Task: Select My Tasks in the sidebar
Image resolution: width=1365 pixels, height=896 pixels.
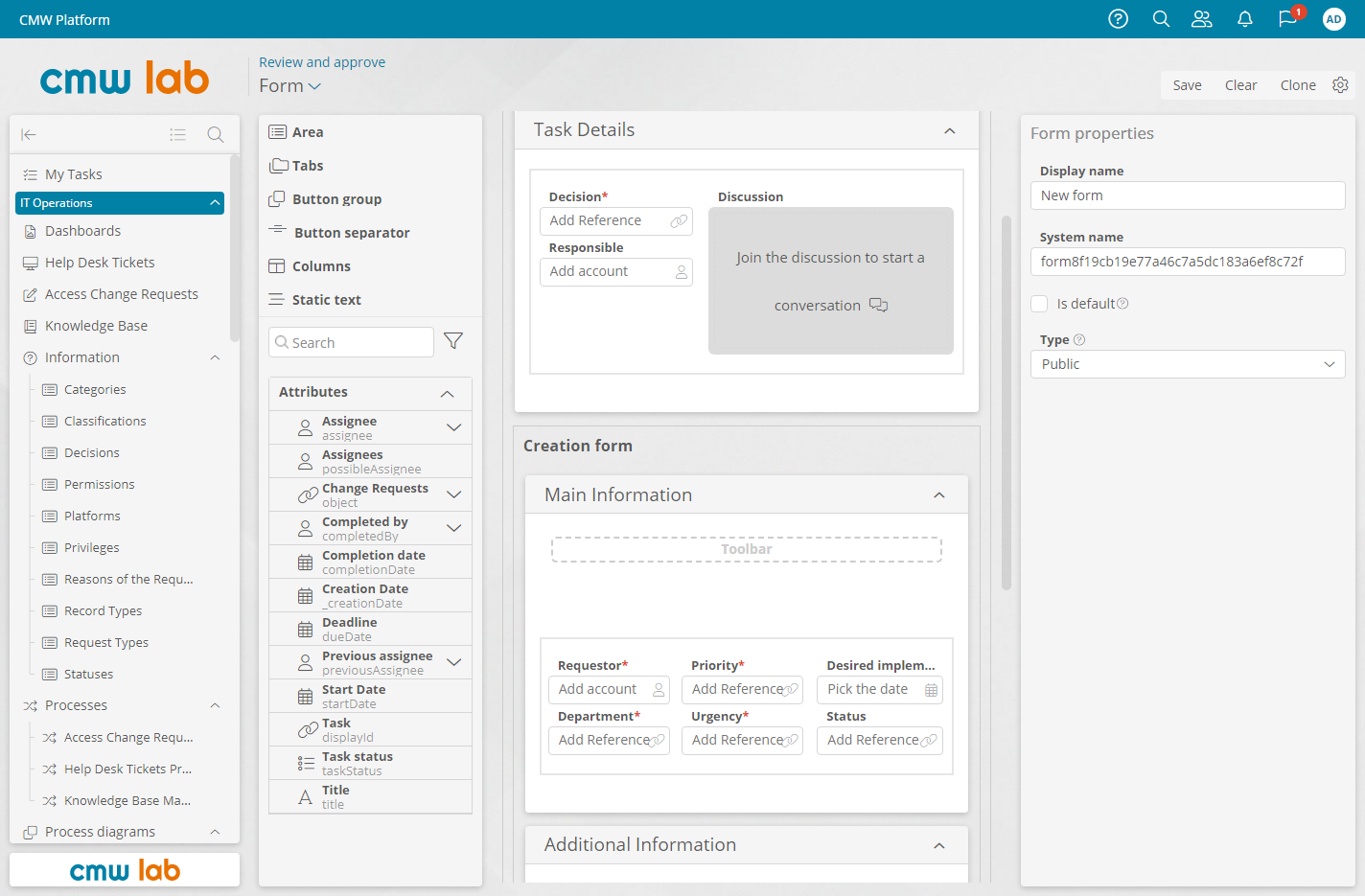Action: [73, 173]
